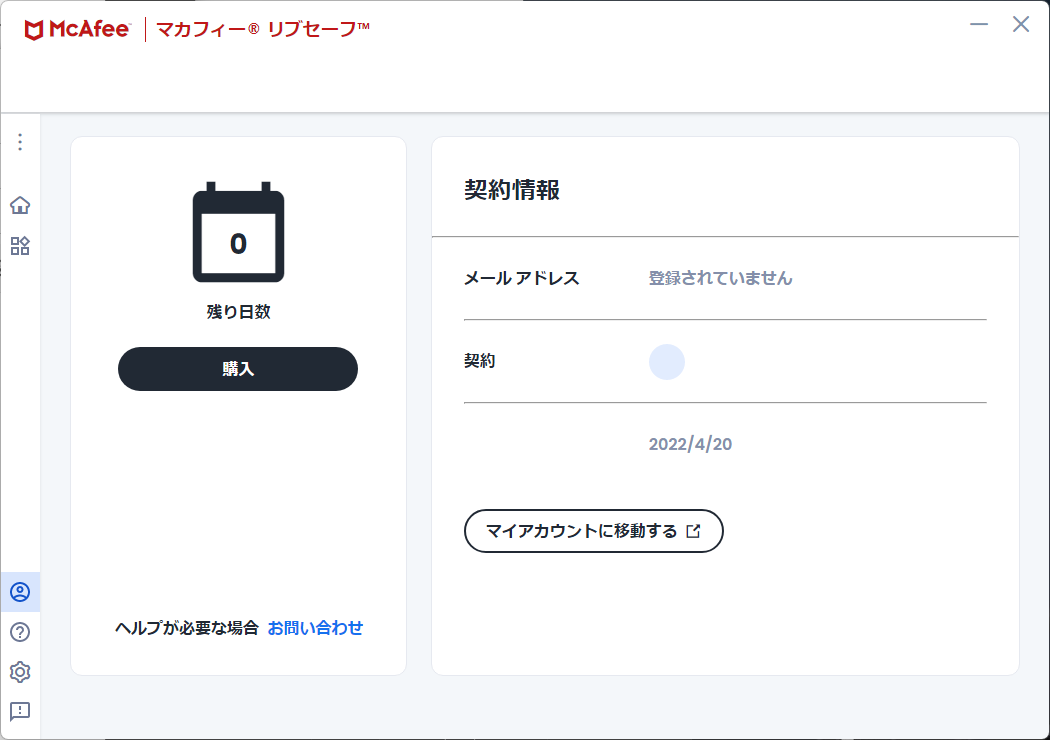This screenshot has width=1050, height=740.
Task: Click the 登録されていません email text
Action: click(720, 278)
